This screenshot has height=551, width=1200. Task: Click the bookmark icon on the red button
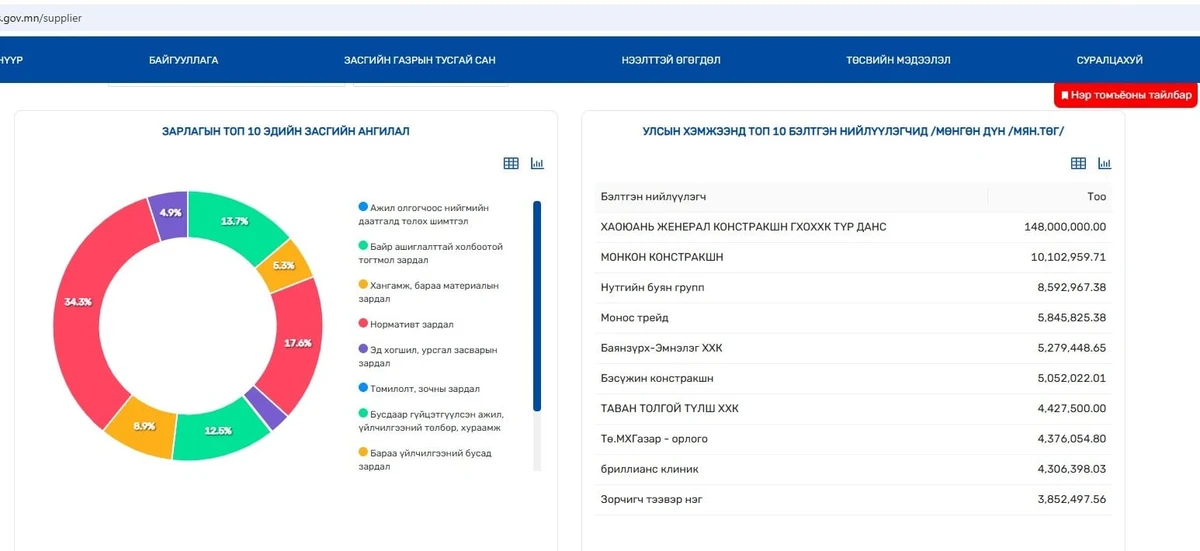[1064, 96]
